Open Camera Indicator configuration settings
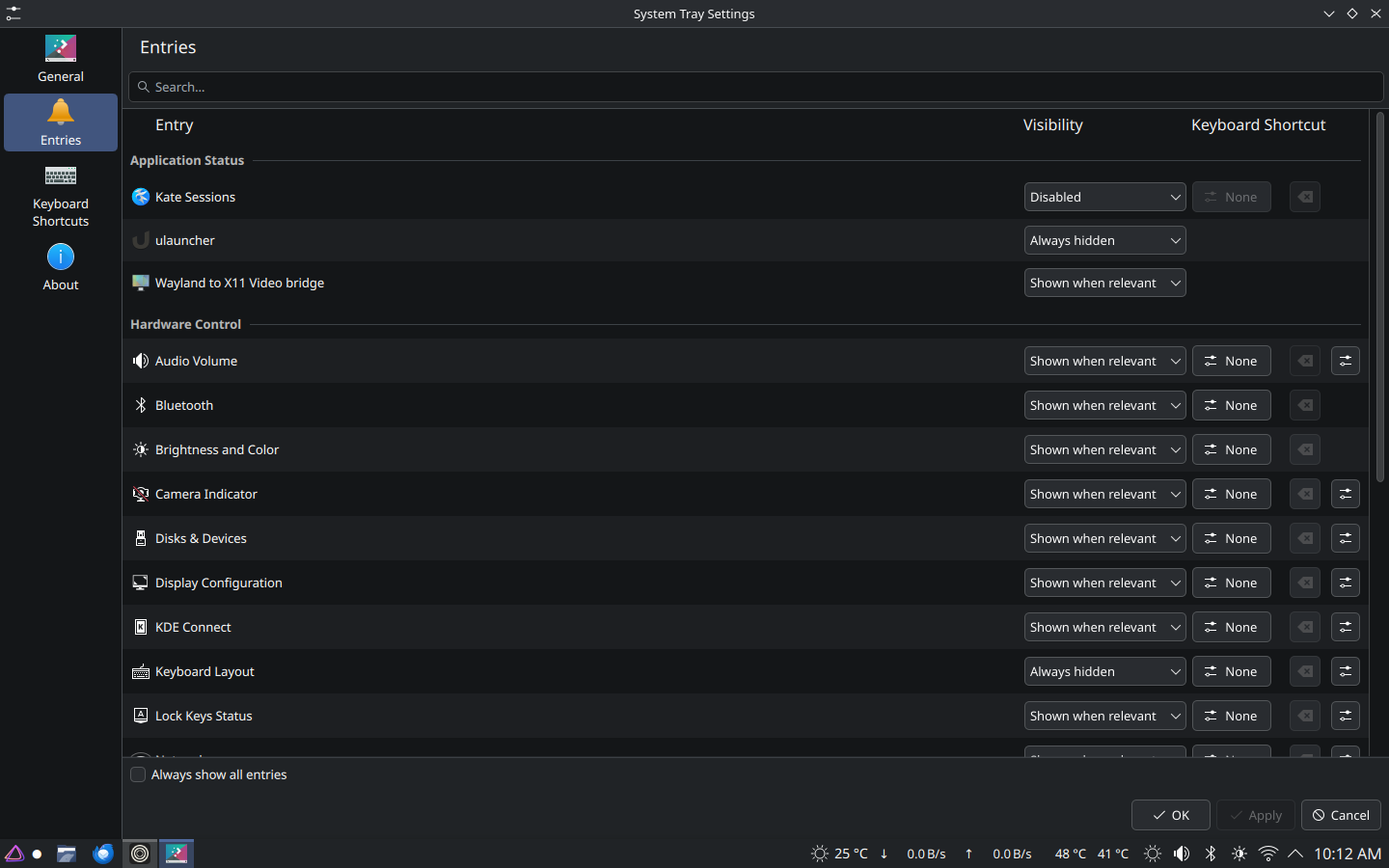 1345,494
